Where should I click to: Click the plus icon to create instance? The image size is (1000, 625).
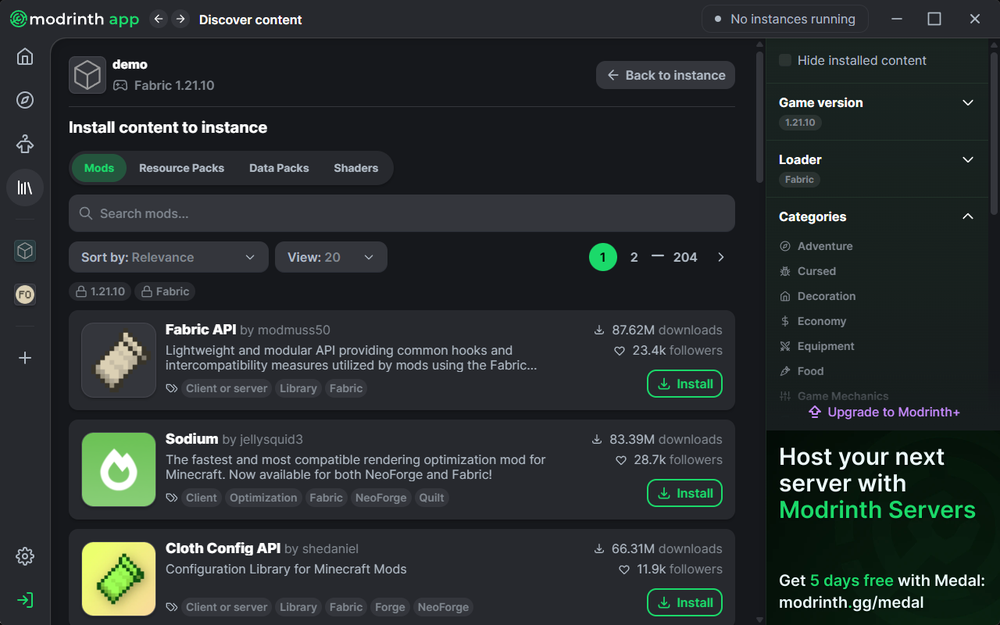coord(25,358)
